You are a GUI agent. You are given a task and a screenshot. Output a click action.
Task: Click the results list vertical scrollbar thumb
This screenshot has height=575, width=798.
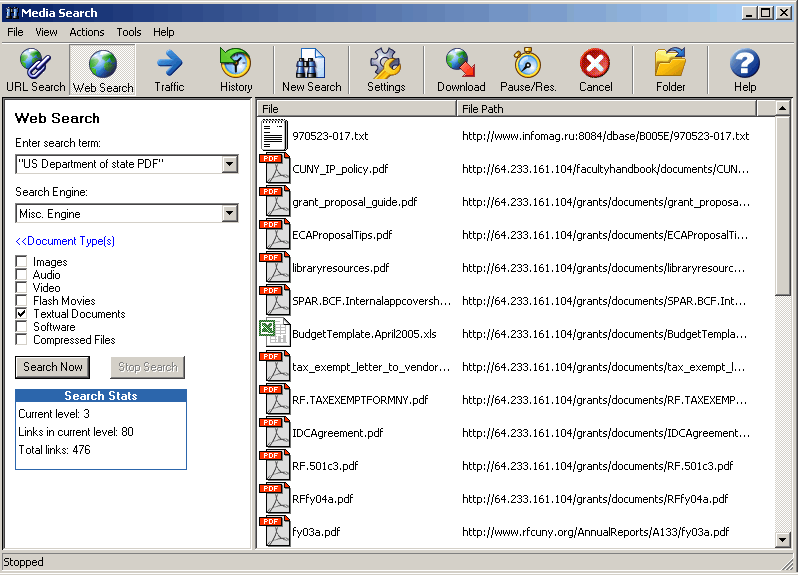click(x=782, y=205)
